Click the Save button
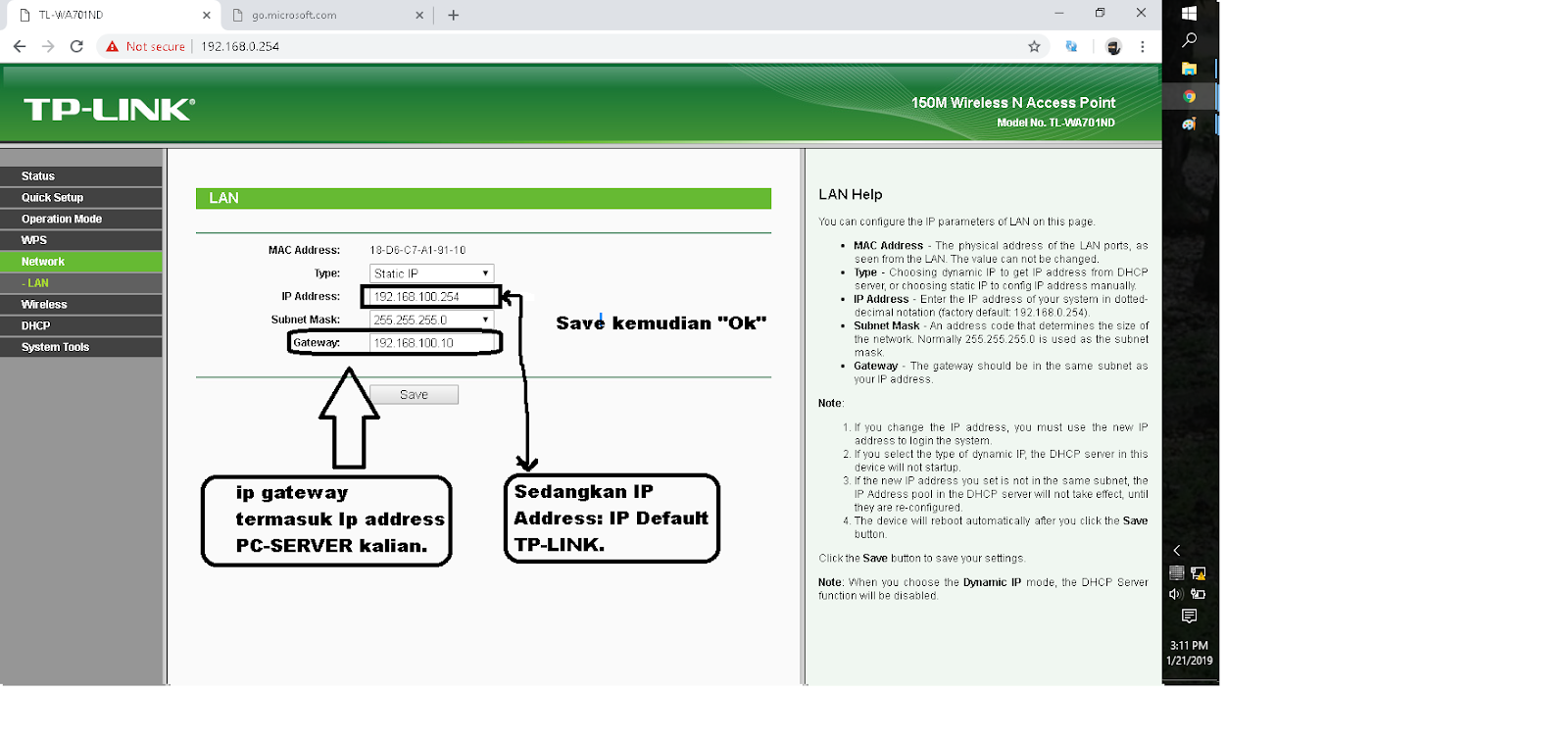The width and height of the screenshot is (1568, 741). (x=414, y=394)
